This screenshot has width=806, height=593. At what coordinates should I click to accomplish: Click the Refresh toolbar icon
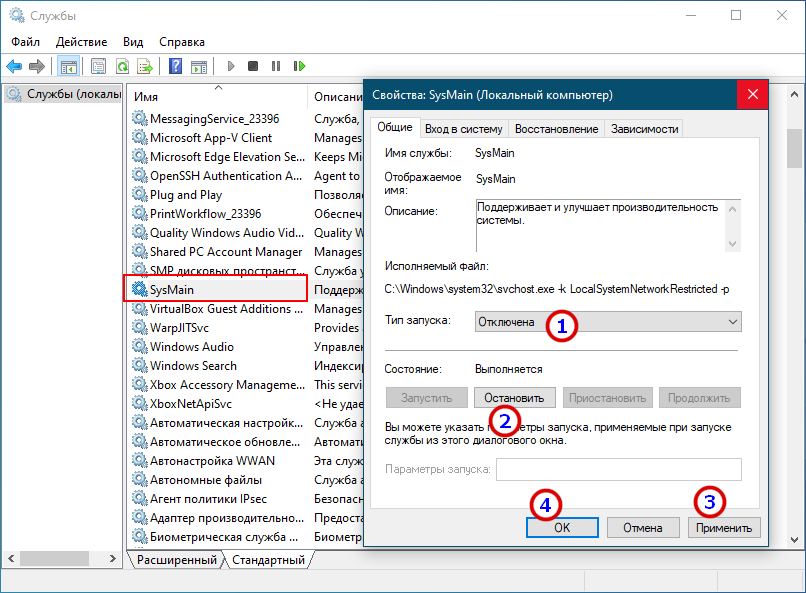[x=121, y=67]
